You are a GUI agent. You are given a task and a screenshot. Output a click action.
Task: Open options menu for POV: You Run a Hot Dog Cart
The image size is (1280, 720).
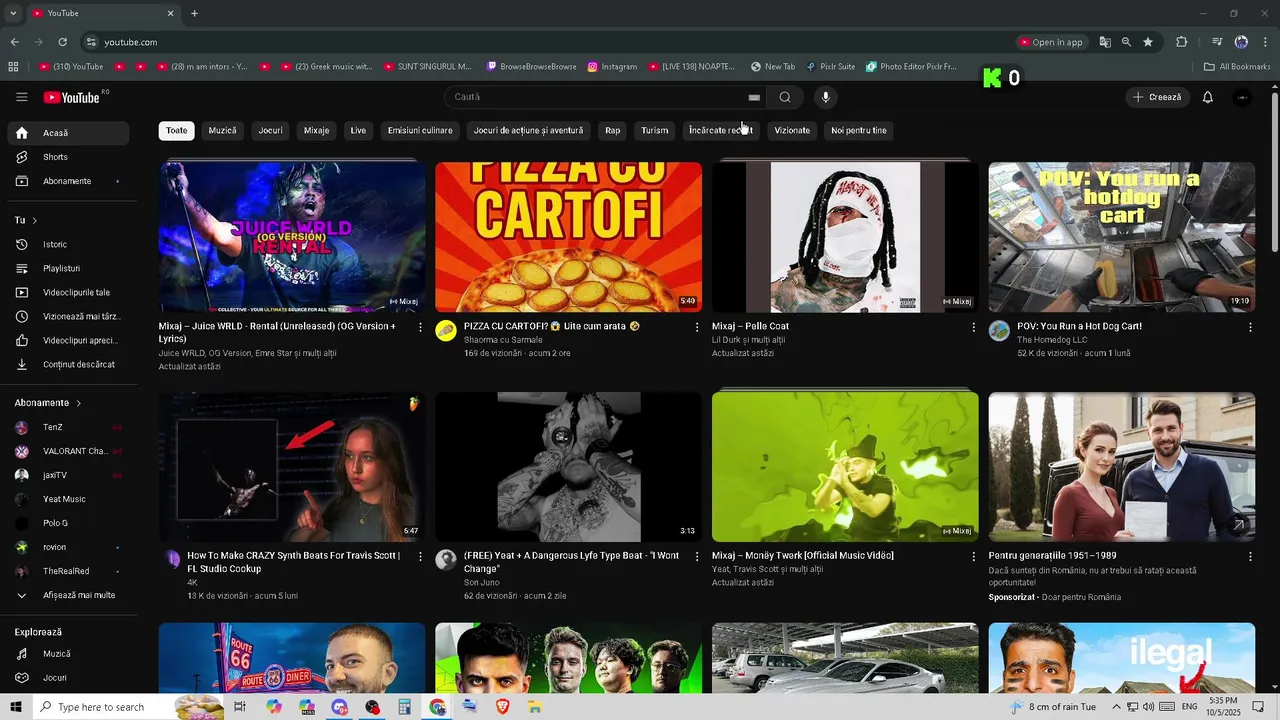coord(1250,327)
